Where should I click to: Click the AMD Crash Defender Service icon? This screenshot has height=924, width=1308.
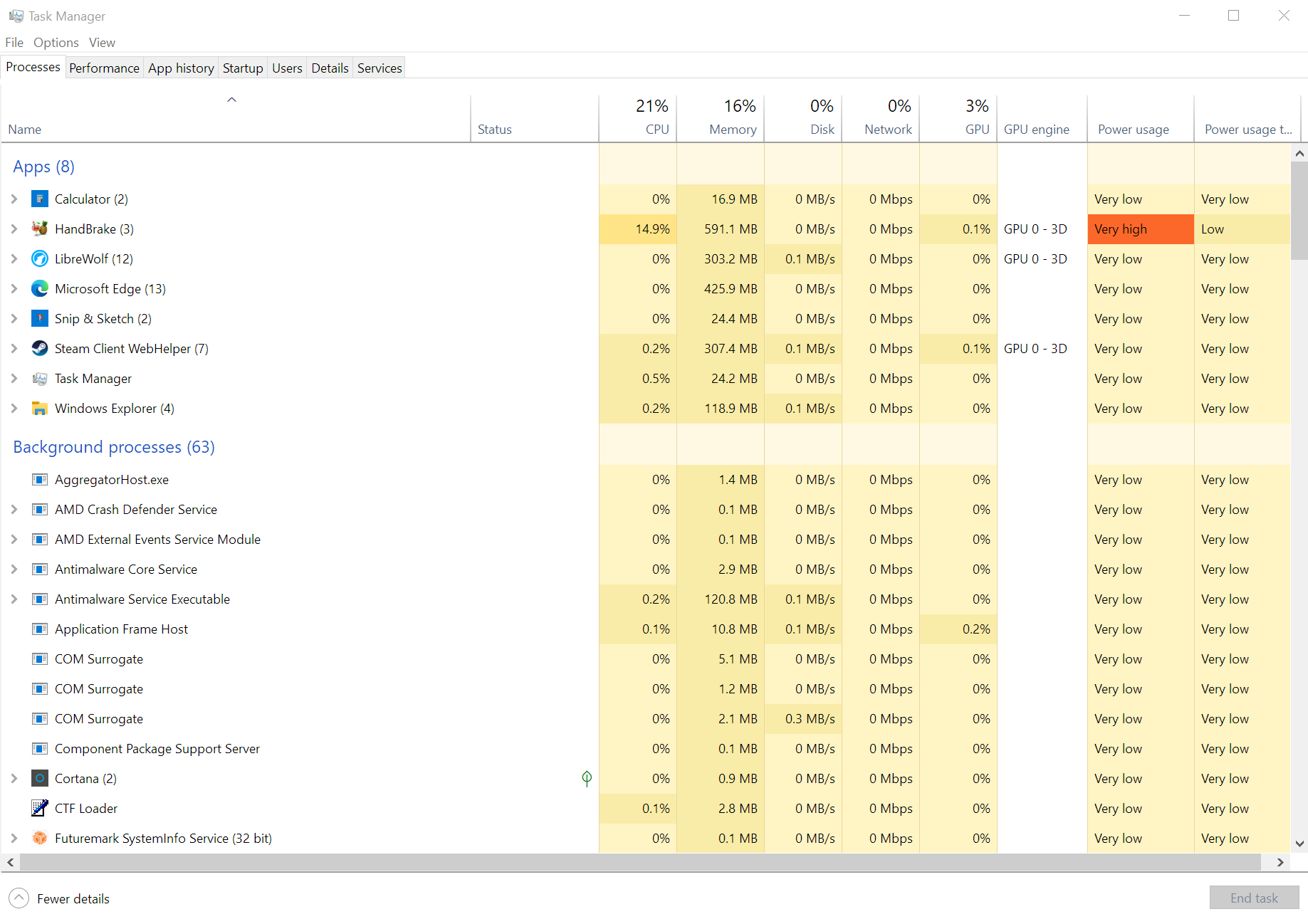[x=40, y=510]
